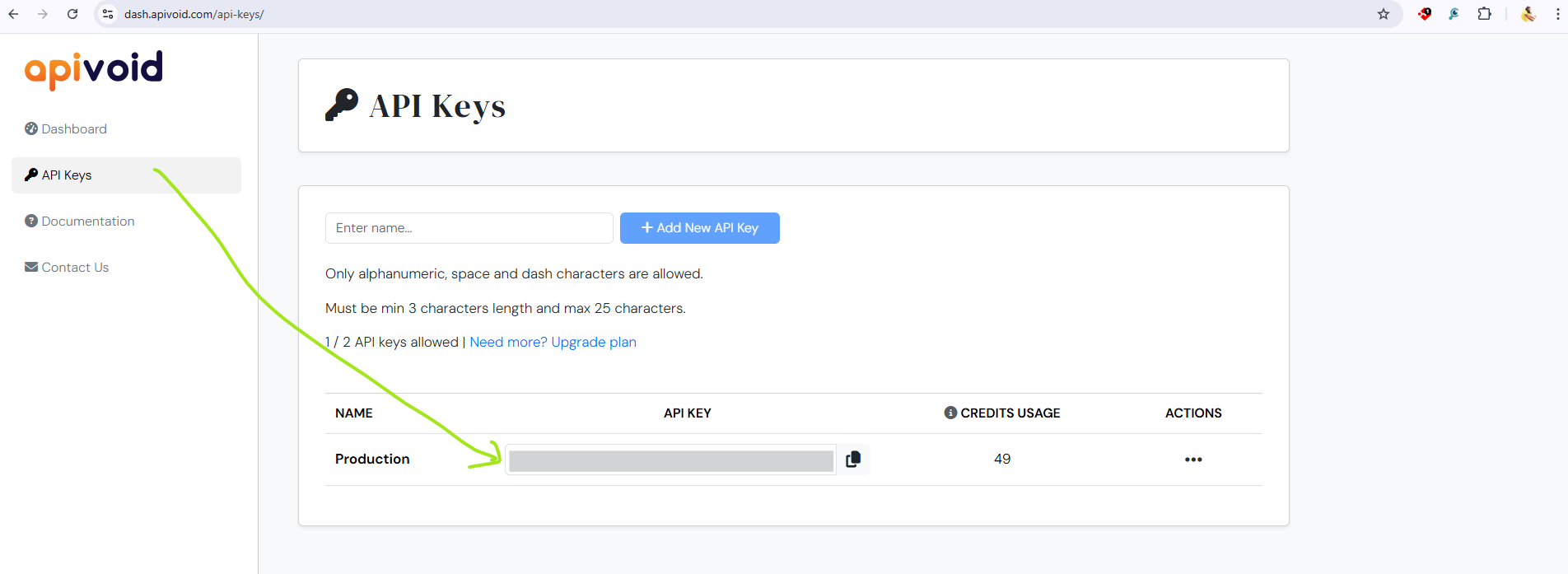View site information in the address bar
Image resolution: width=1568 pixels, height=574 pixels.
[108, 14]
